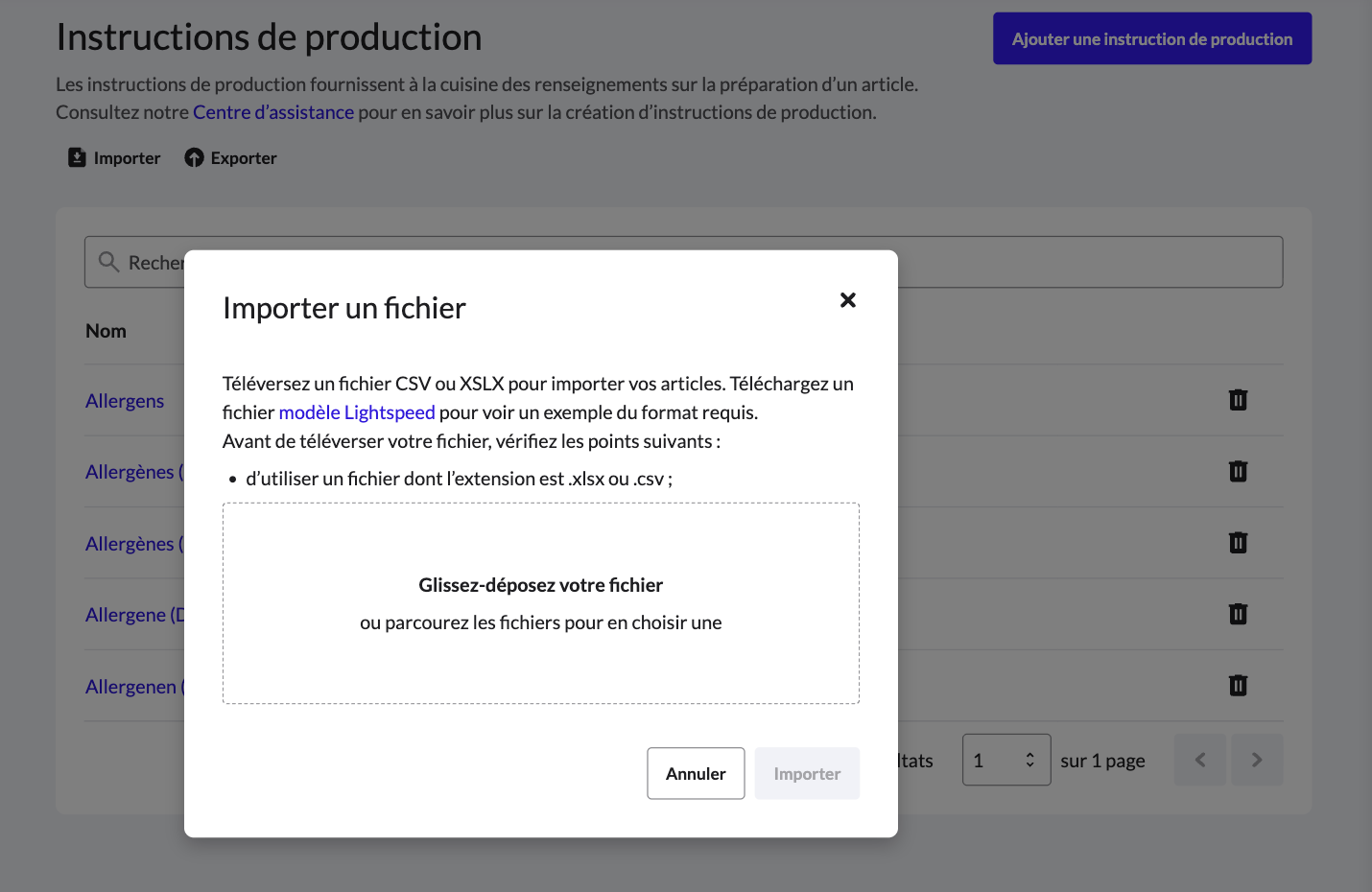This screenshot has width=1372, height=892.
Task: Delete the Allergenen row with trash icon
Action: click(1239, 686)
